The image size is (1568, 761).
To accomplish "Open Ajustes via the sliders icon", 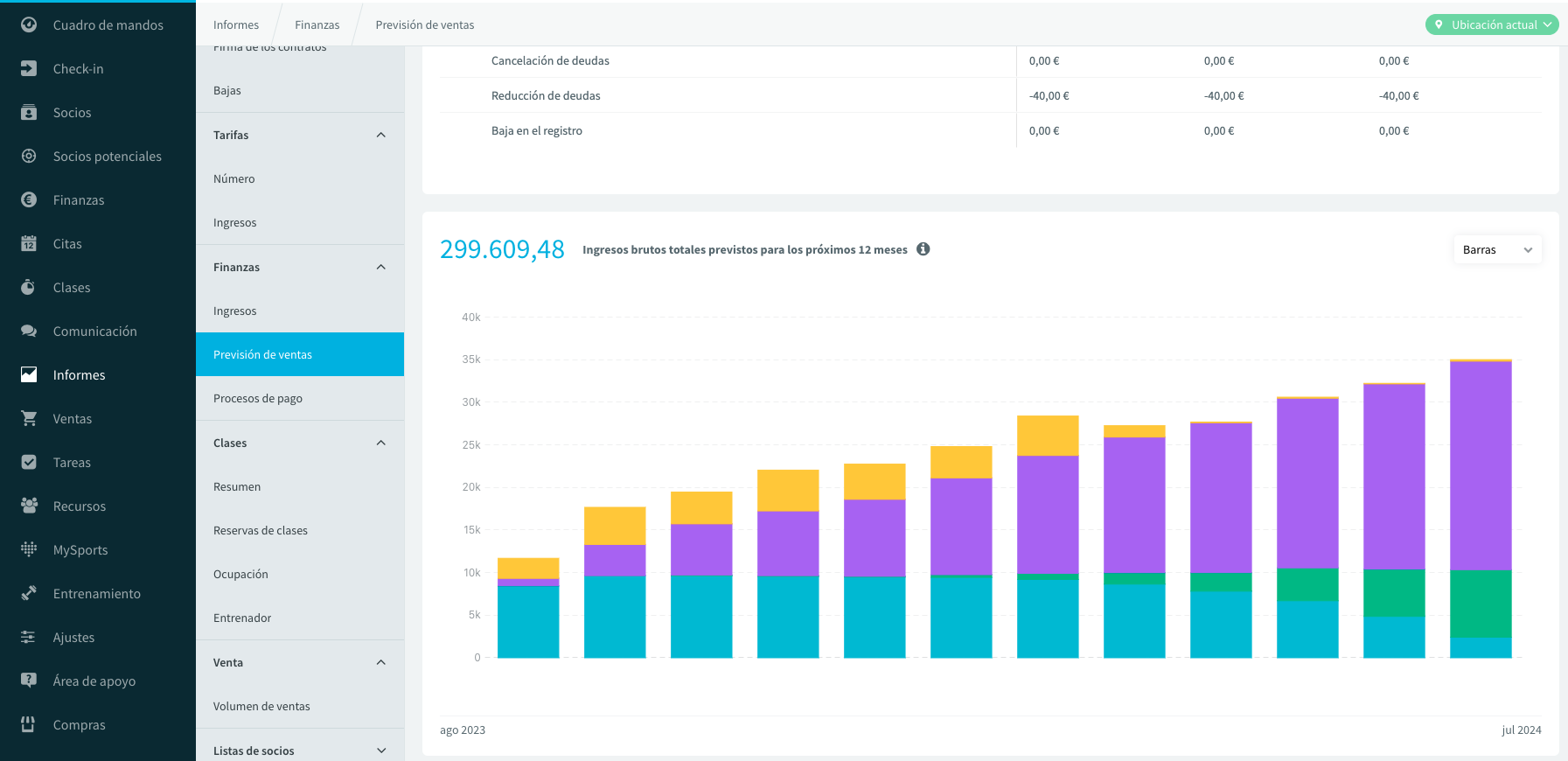I will pos(29,637).
